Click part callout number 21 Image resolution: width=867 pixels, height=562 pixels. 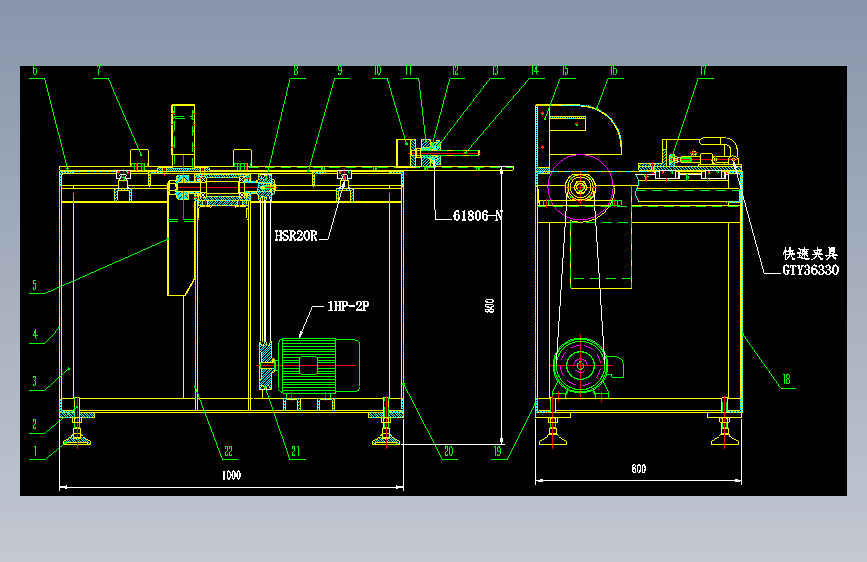[x=295, y=451]
